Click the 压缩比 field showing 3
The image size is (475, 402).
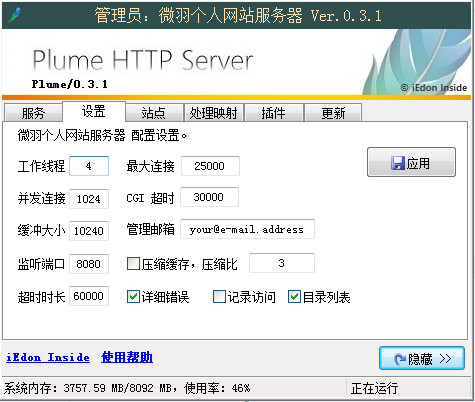(x=282, y=263)
